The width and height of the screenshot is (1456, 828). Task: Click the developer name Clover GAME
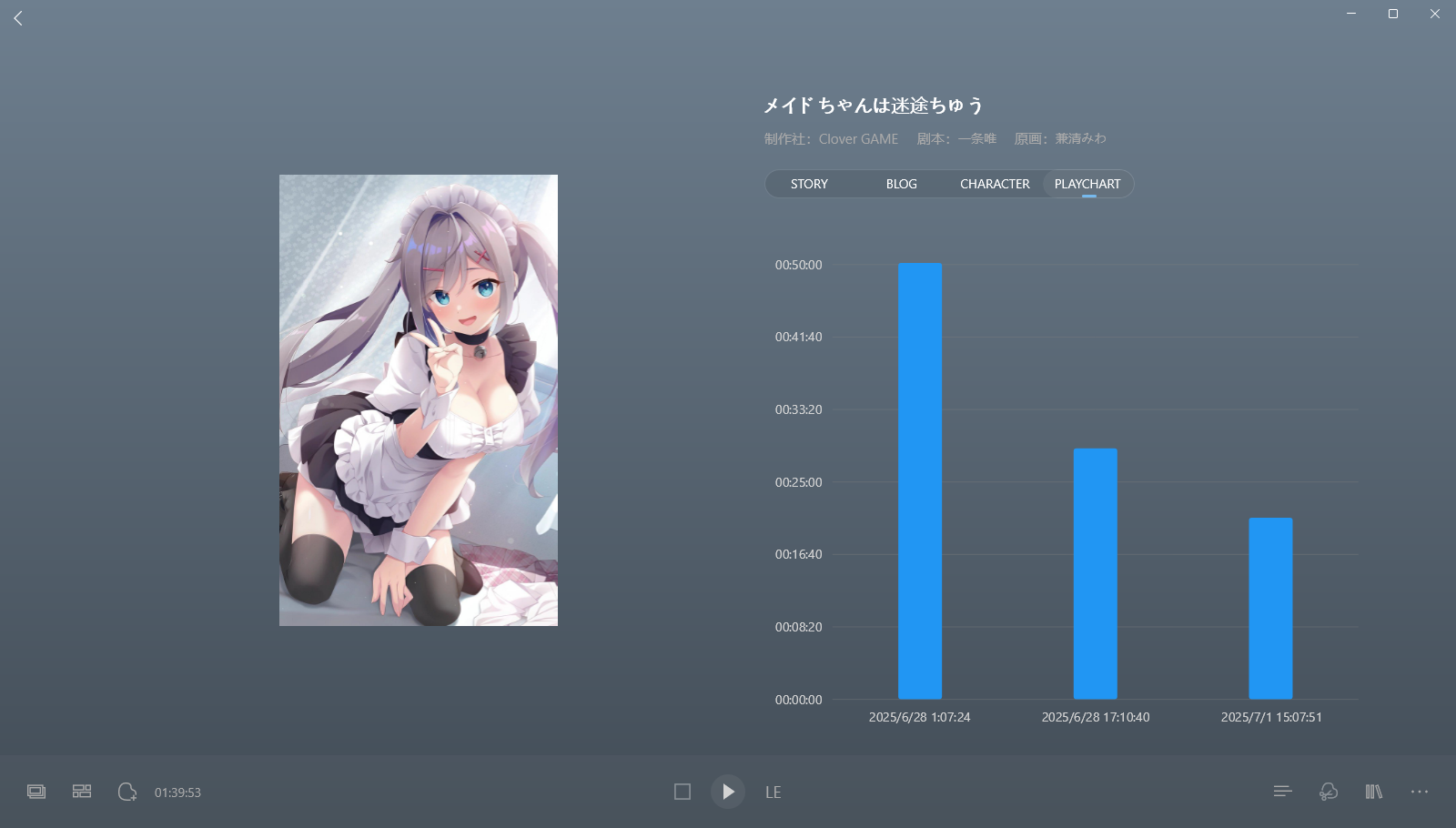click(x=858, y=139)
